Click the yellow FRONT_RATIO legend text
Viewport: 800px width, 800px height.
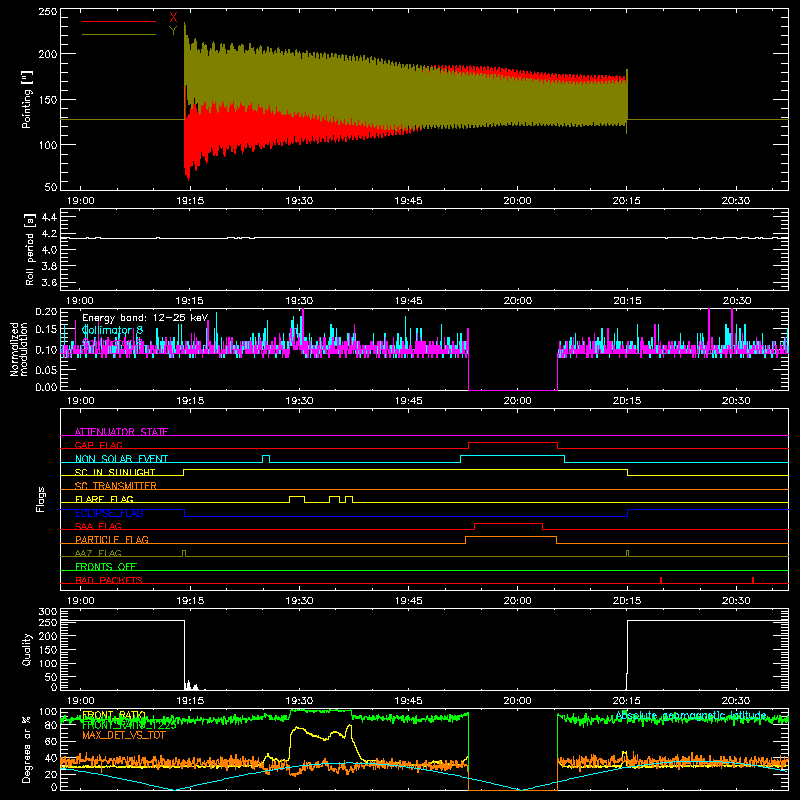coord(114,714)
